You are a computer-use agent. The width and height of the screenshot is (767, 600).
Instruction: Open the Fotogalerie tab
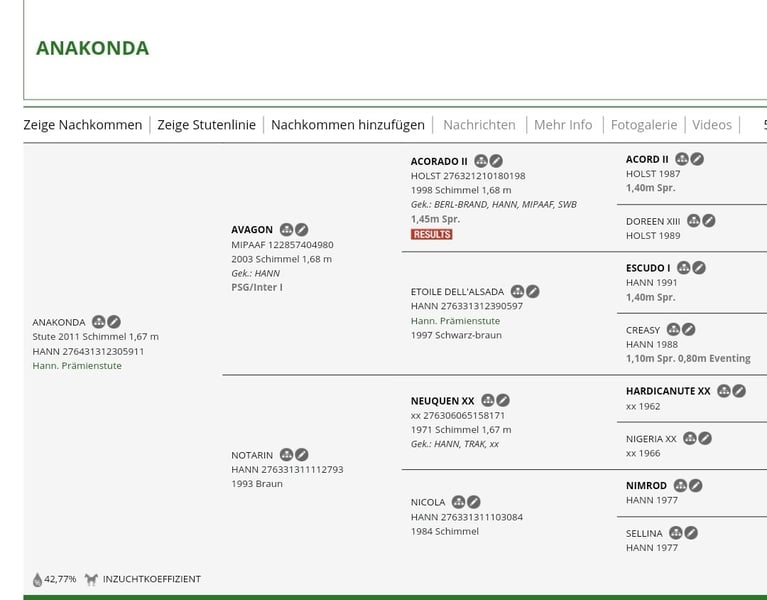pyautogui.click(x=643, y=125)
